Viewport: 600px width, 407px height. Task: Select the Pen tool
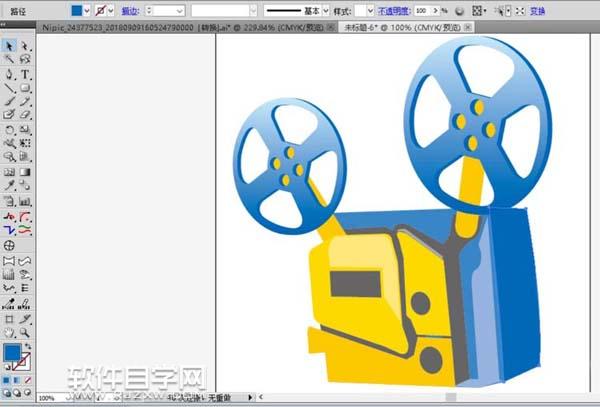click(x=9, y=74)
